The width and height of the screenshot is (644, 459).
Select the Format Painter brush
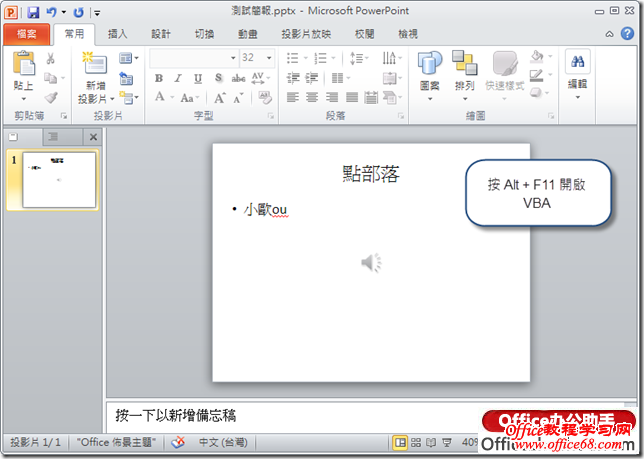tap(51, 97)
